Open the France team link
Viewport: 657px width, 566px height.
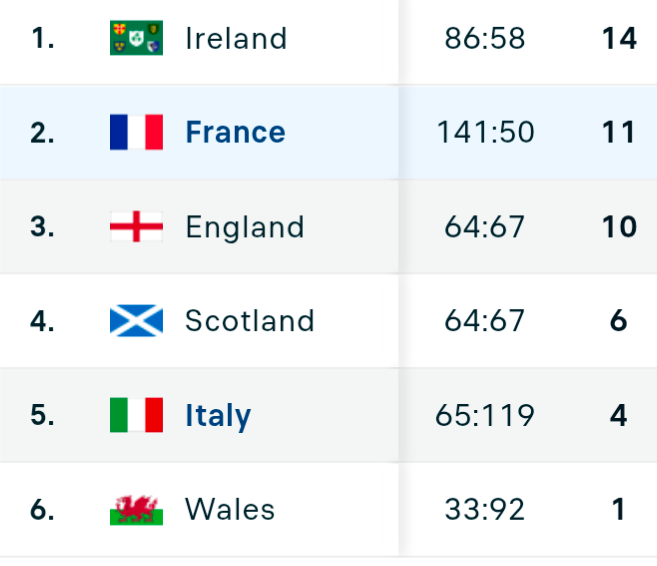(235, 132)
